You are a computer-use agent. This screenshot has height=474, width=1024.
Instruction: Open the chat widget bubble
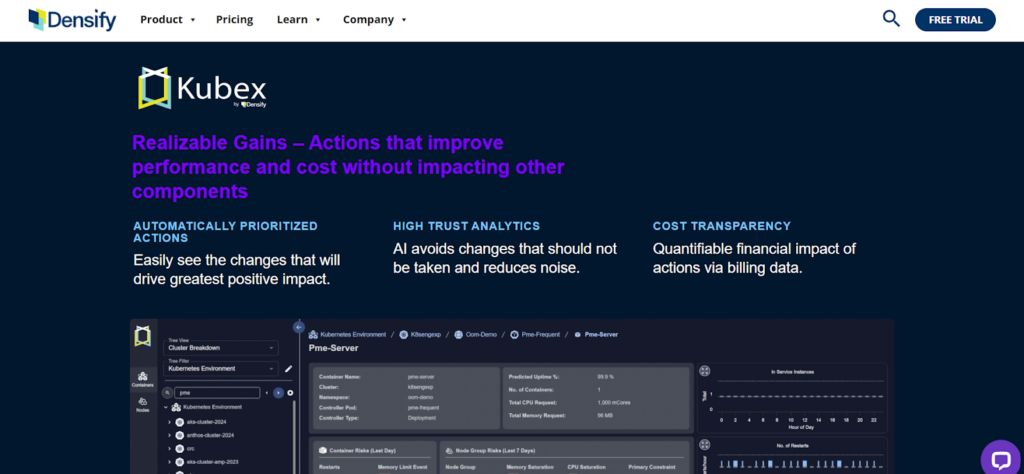(1001, 460)
